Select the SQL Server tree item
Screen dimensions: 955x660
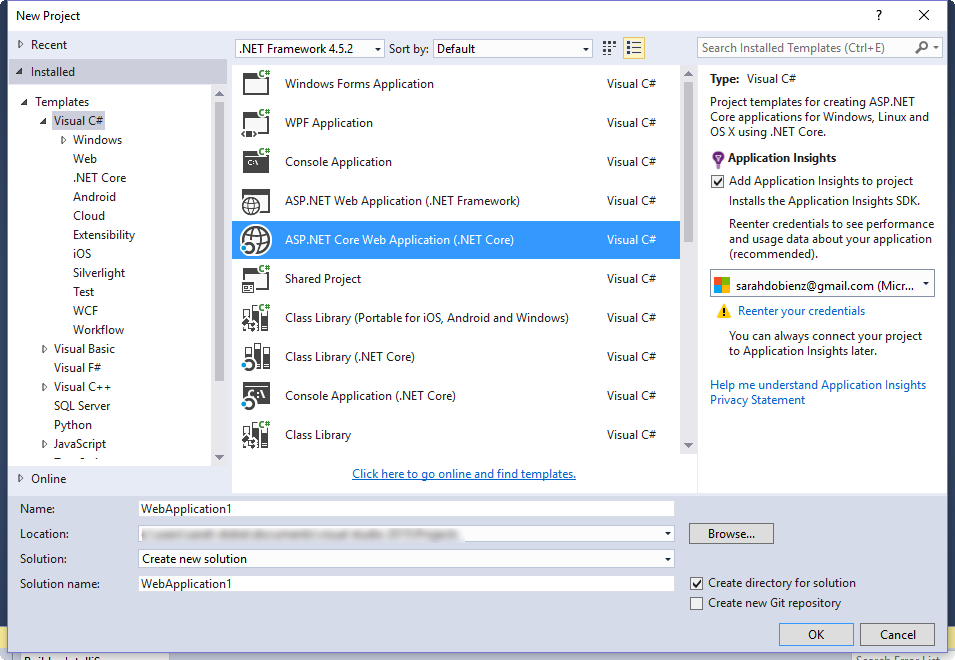click(x=82, y=405)
